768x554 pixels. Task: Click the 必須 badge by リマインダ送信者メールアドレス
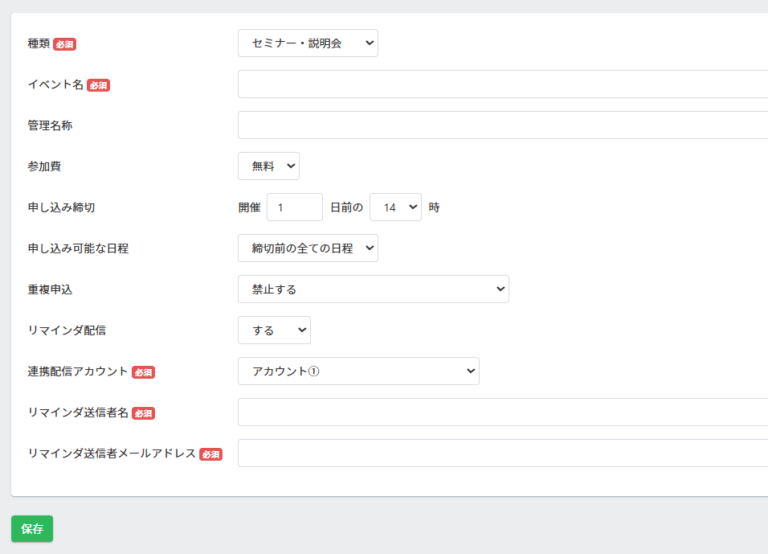[211, 455]
